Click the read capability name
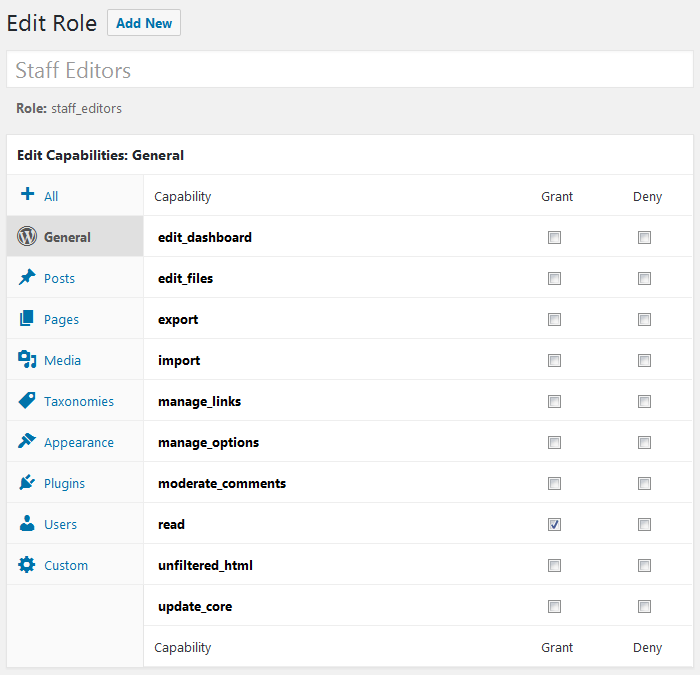Screen dimensions: 700x675 point(171,525)
